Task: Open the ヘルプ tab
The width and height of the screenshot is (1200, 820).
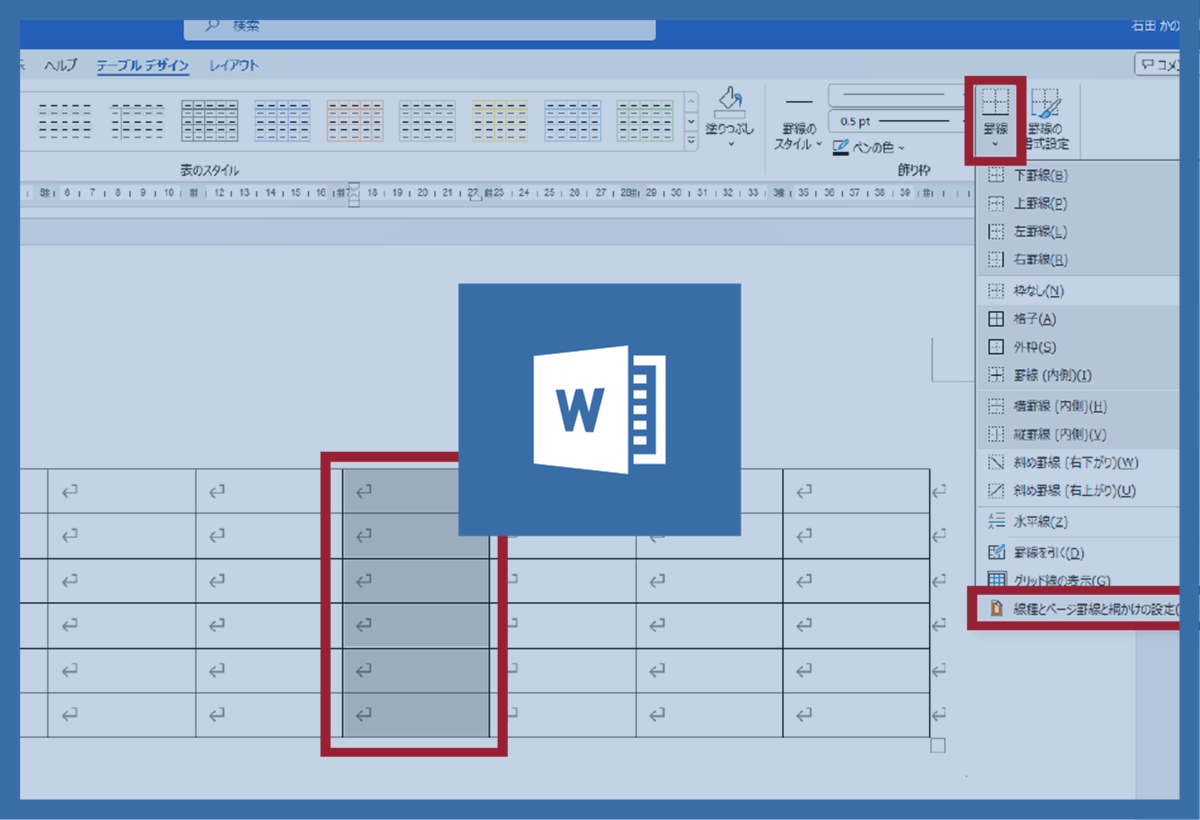Action: click(60, 66)
